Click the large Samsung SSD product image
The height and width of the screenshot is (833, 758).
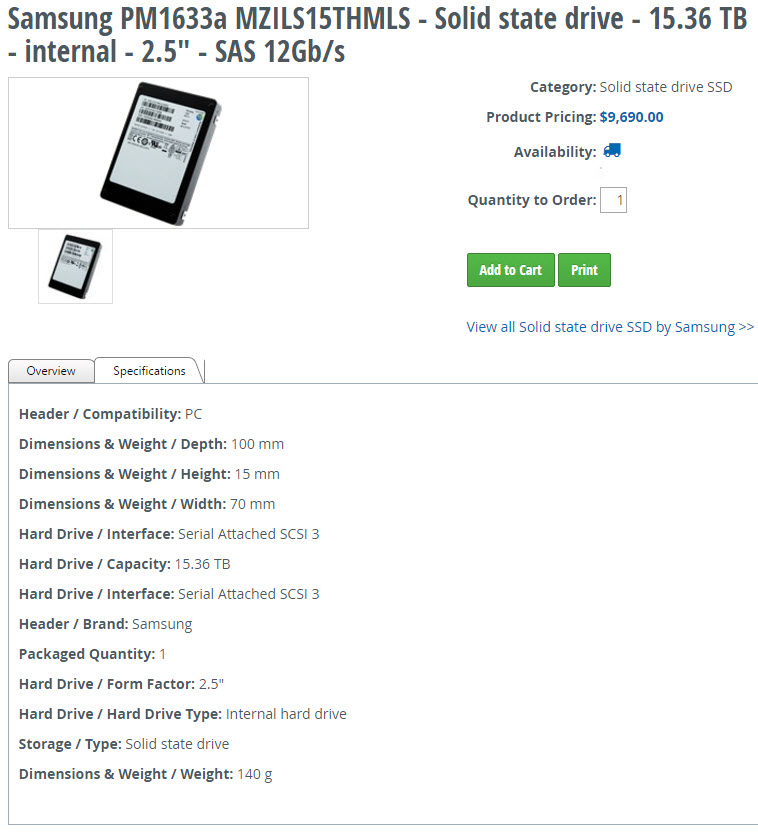158,153
